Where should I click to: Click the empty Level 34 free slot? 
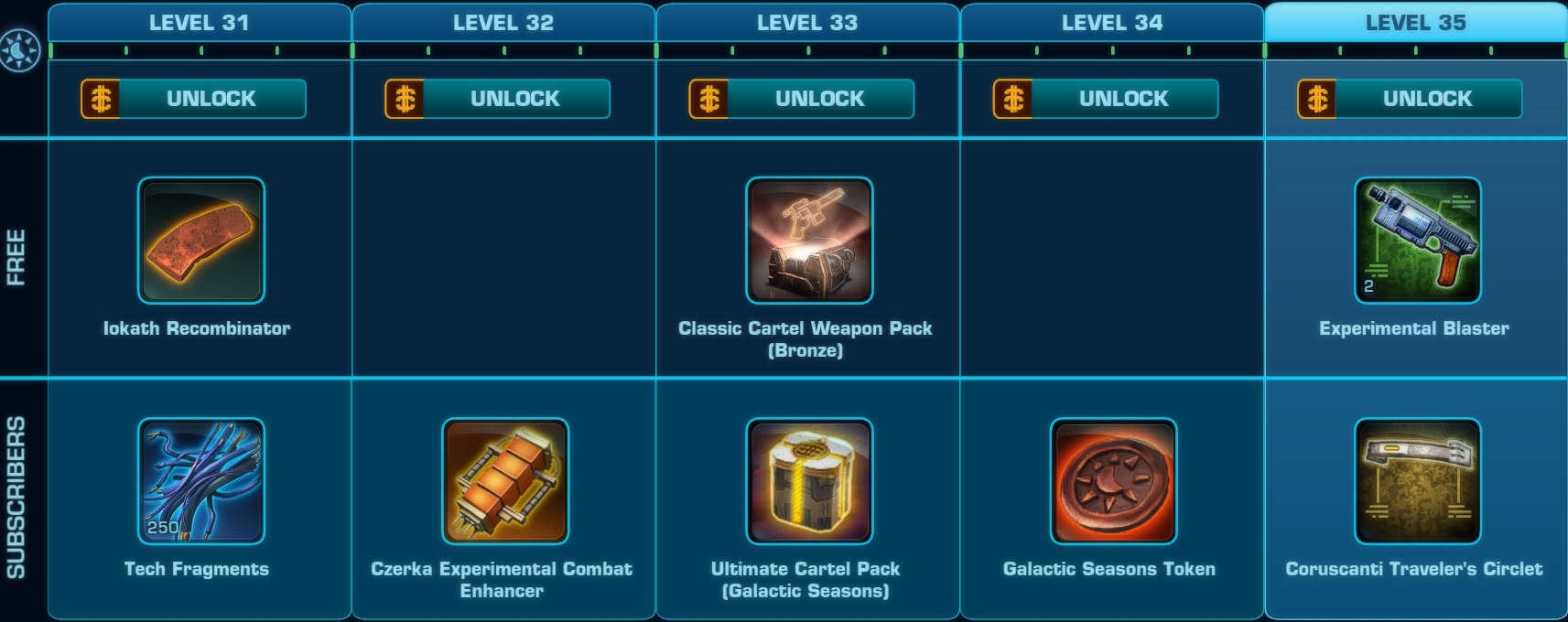(1112, 258)
